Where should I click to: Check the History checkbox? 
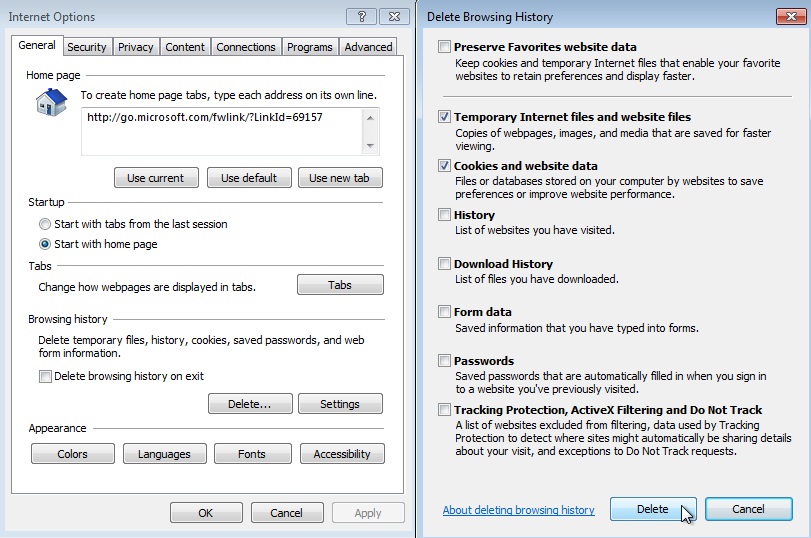point(444,215)
